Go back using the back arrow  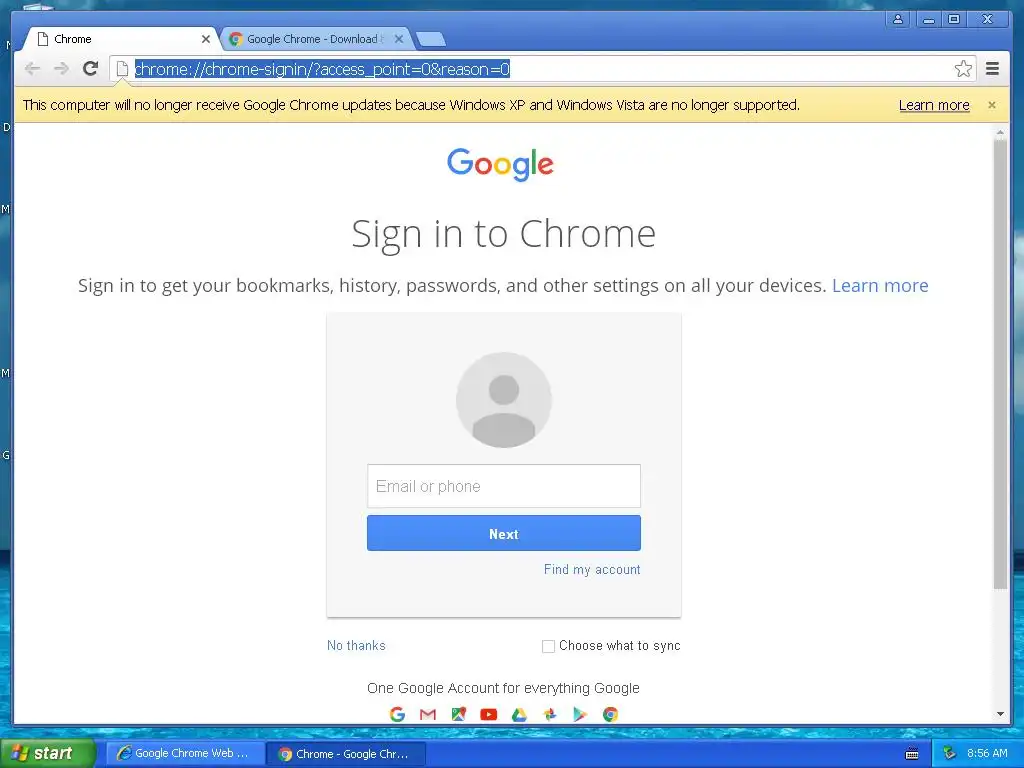[x=32, y=69]
